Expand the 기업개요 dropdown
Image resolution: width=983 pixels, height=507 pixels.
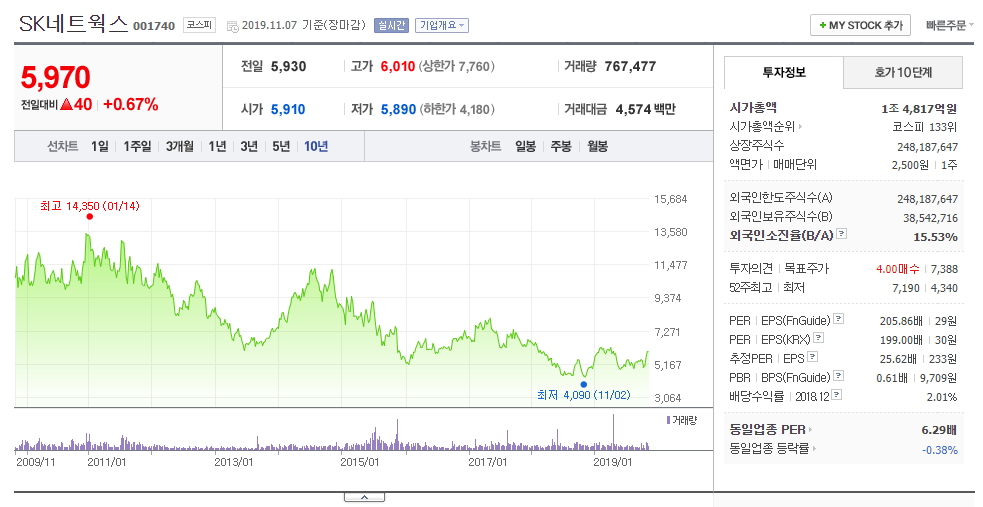(442, 26)
